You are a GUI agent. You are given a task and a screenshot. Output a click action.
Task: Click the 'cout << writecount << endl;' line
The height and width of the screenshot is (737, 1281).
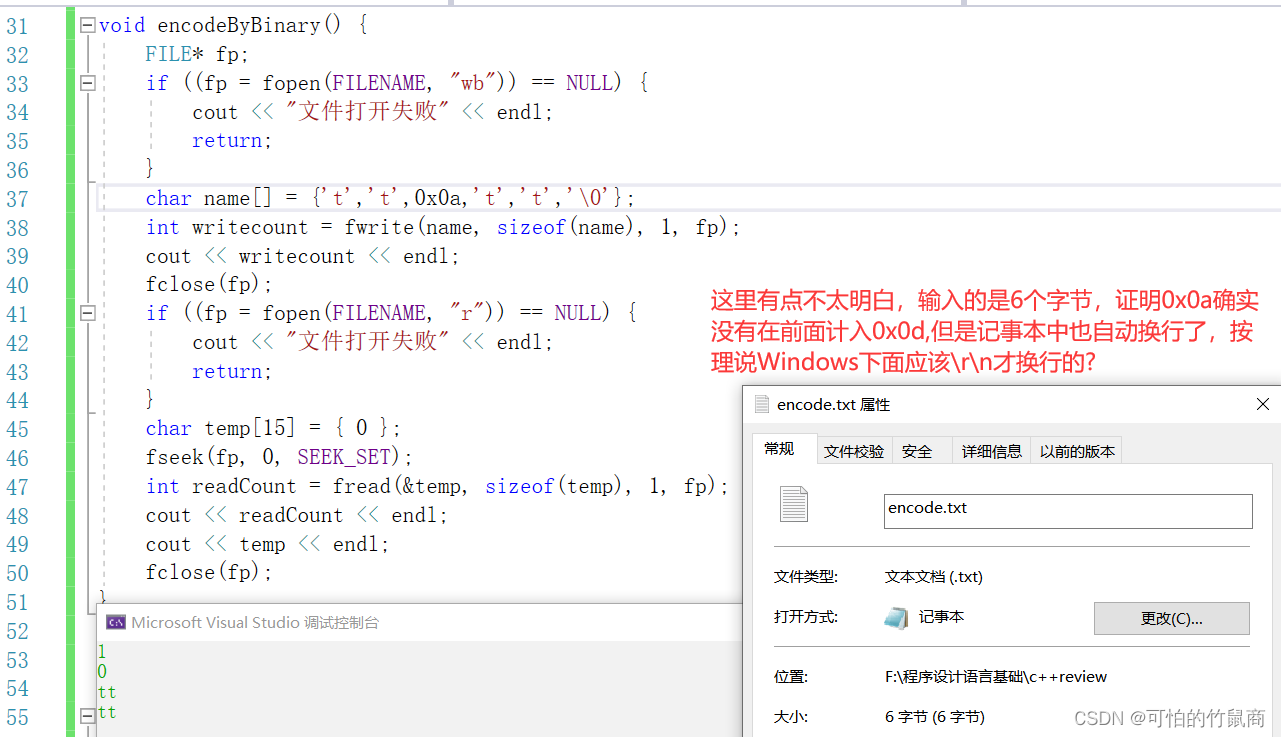coord(303,256)
